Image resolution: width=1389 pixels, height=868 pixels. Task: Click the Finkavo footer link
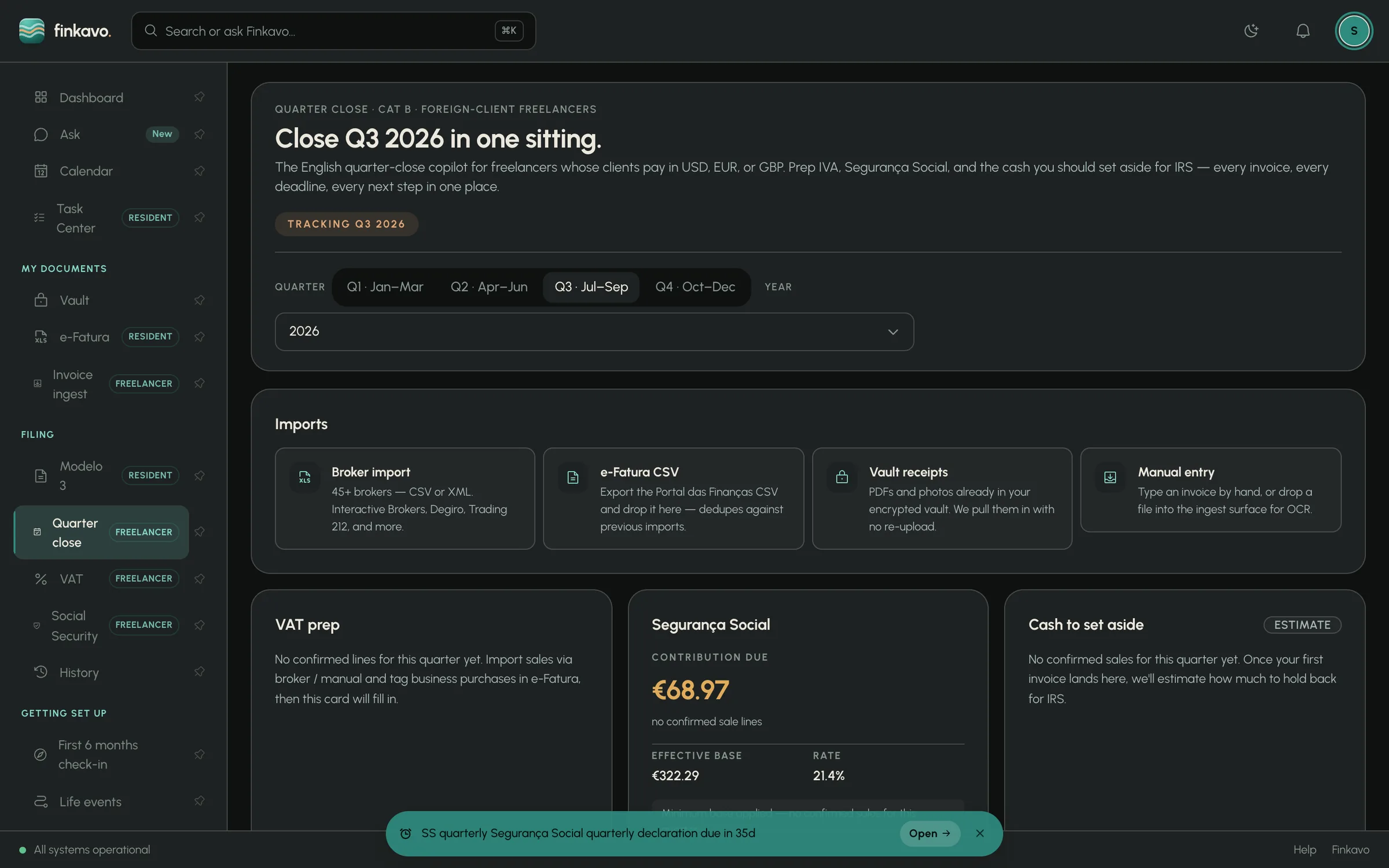(1350, 849)
